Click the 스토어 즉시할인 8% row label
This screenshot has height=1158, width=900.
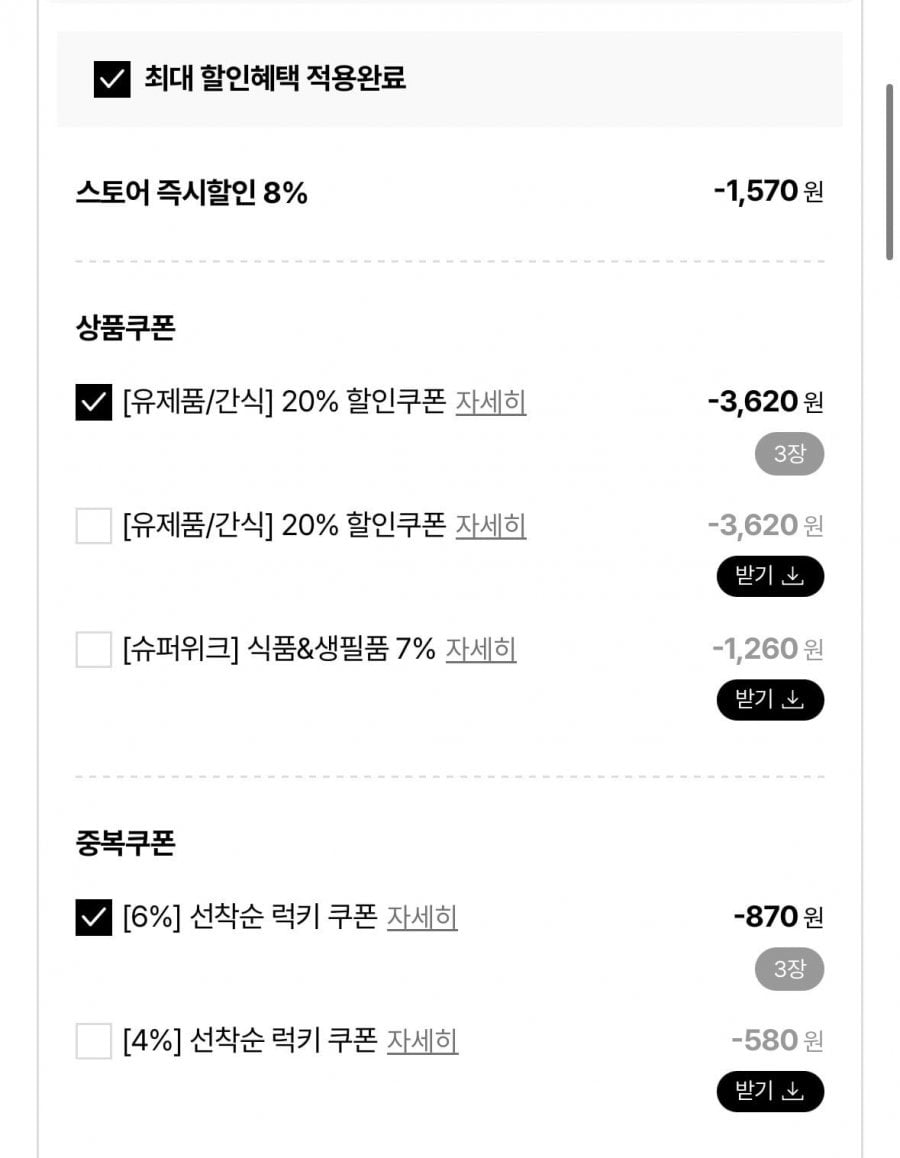192,193
